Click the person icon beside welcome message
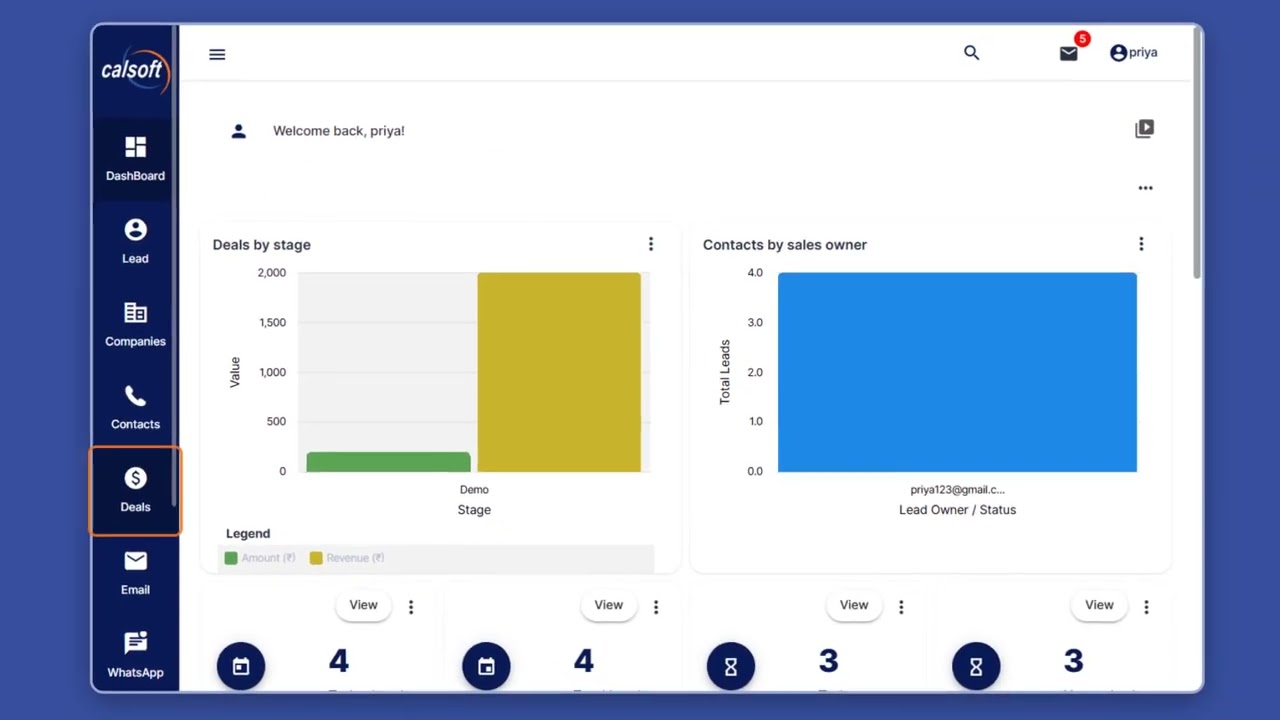Screen dimensions: 1280x720 [x=238, y=131]
